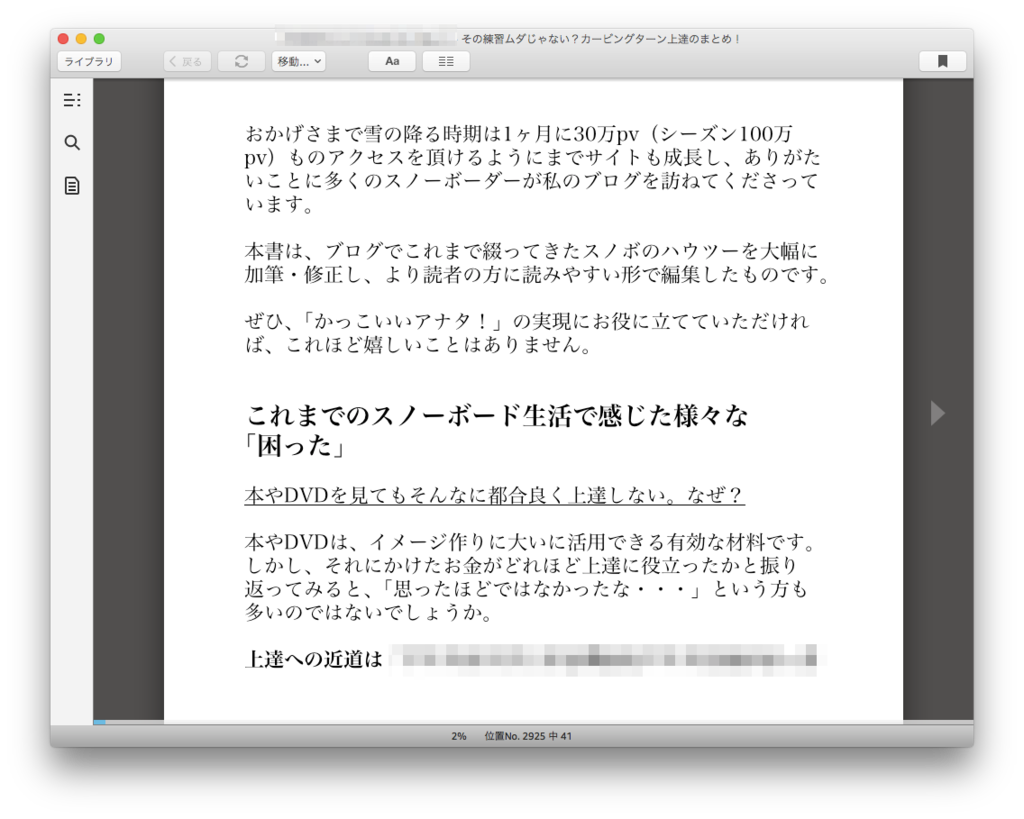
Task: Click the paragraph starting 本書は、ブログで
Action: [x=537, y=263]
